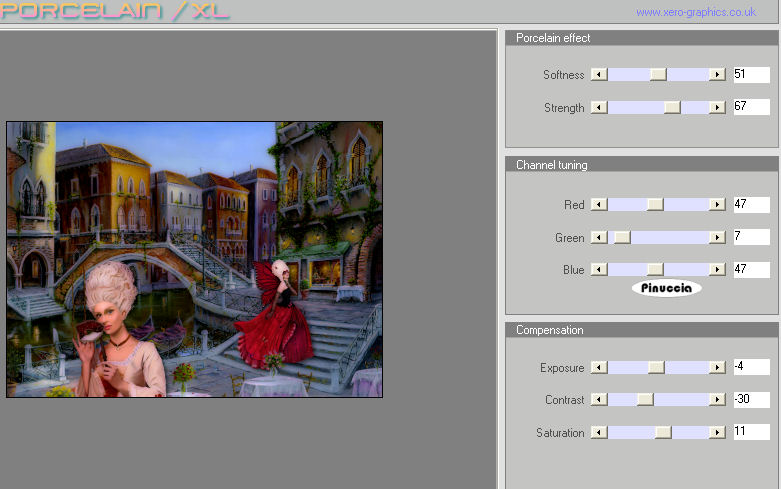781x489 pixels.
Task: Click the Green slider thumb
Action: tap(622, 238)
